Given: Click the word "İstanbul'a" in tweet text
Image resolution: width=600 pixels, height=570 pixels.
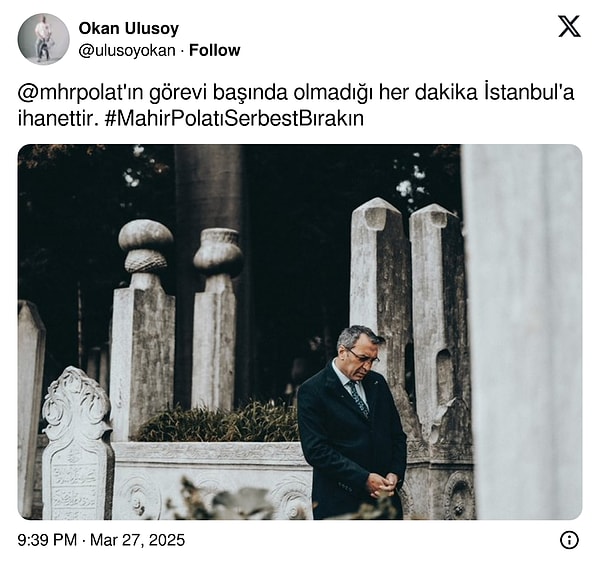Looking at the screenshot, I should pyautogui.click(x=530, y=93).
